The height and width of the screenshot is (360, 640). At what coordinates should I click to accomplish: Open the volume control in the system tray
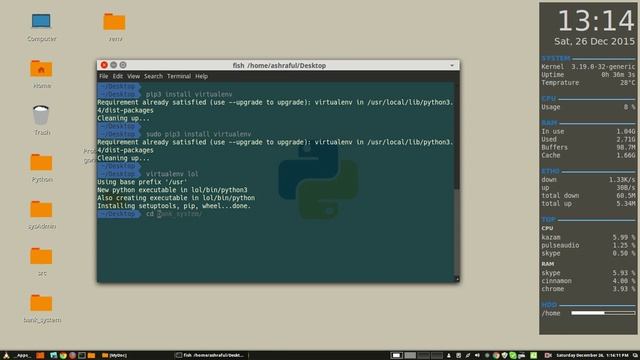477,356
